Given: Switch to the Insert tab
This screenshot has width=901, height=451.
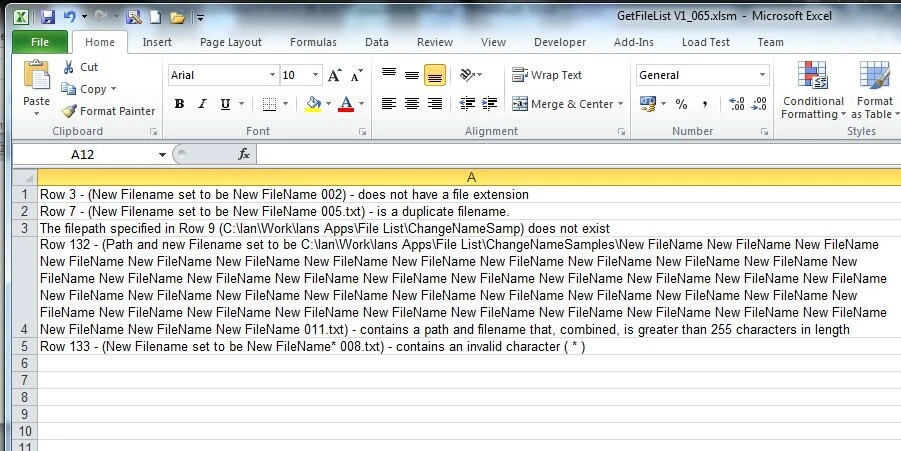Looking at the screenshot, I should point(157,43).
